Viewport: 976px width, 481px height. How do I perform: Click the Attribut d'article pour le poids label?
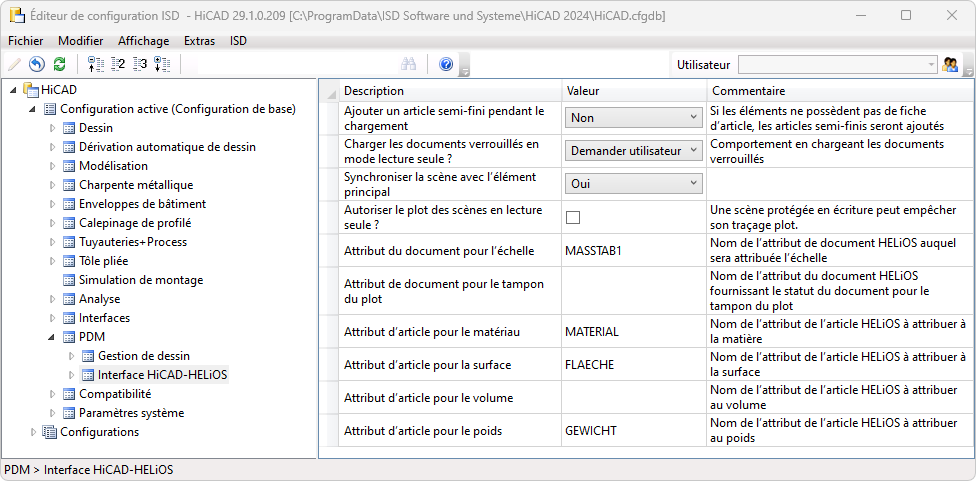click(423, 431)
